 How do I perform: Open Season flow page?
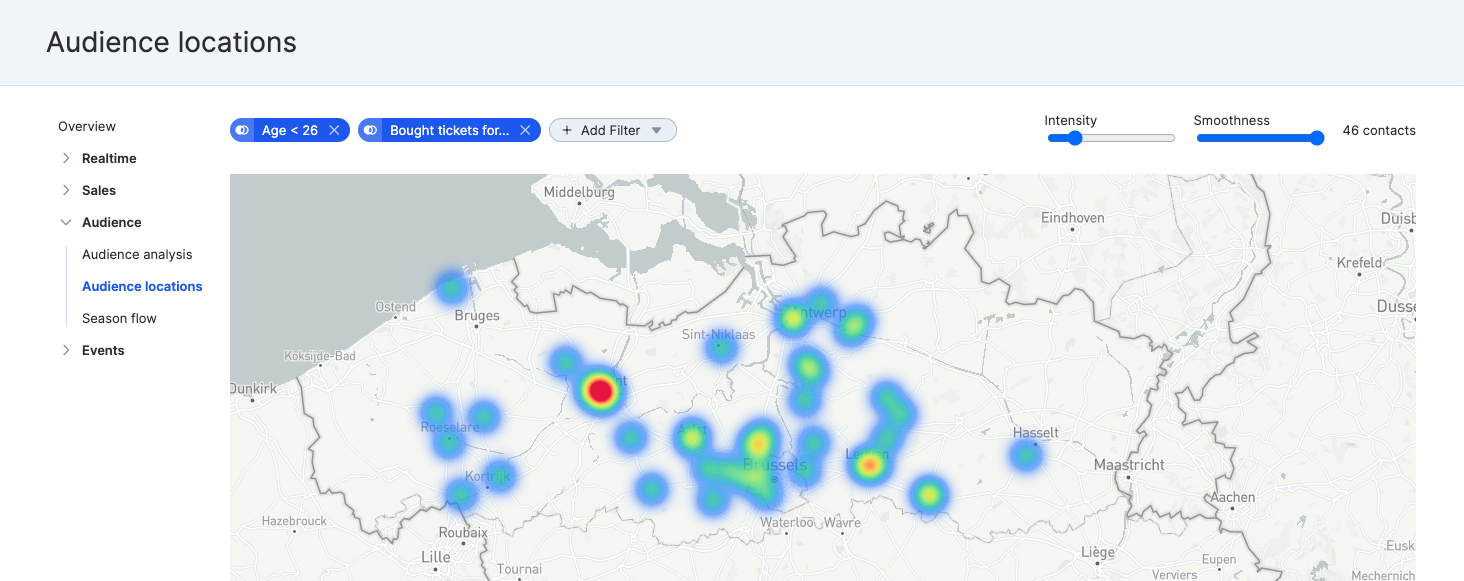119,318
